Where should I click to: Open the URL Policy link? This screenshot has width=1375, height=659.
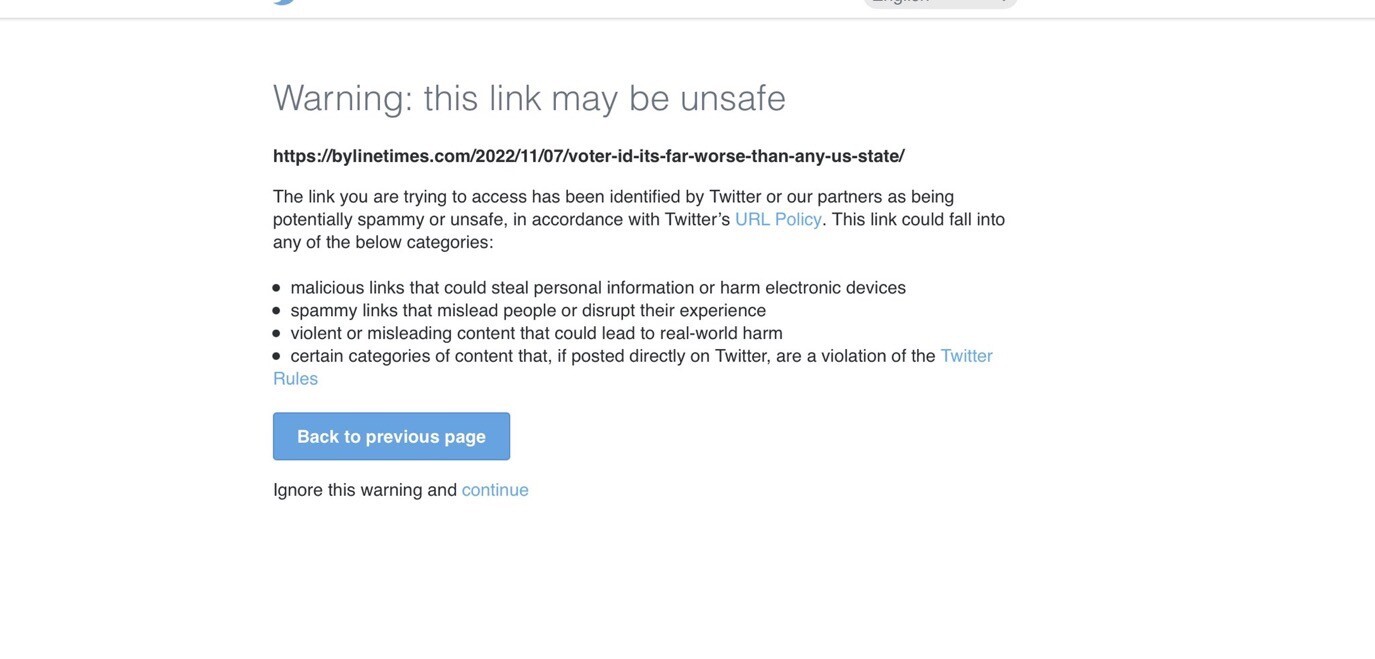click(x=778, y=219)
